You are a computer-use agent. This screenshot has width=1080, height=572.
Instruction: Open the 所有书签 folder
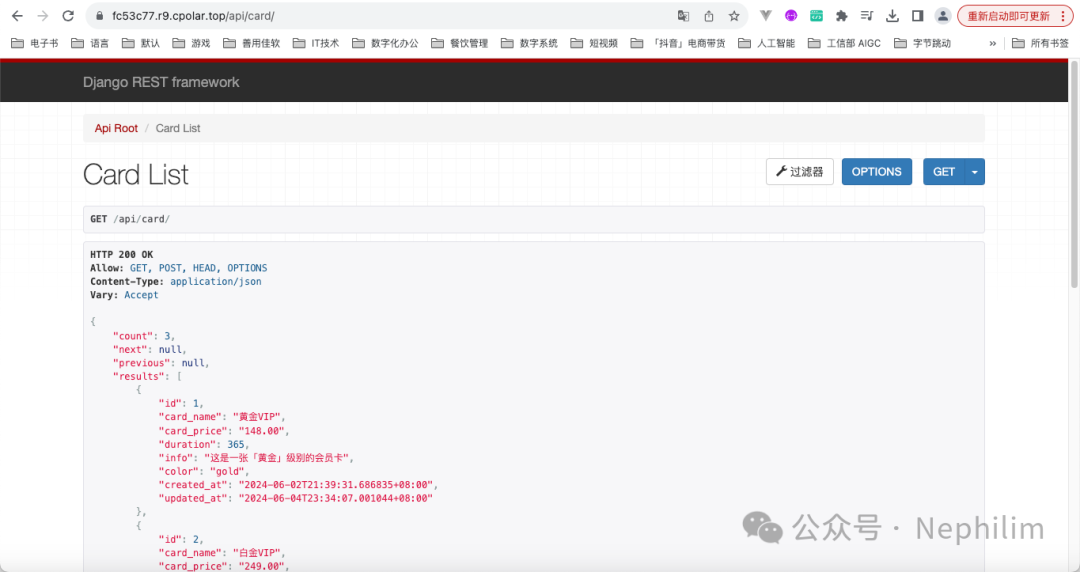[1040, 43]
